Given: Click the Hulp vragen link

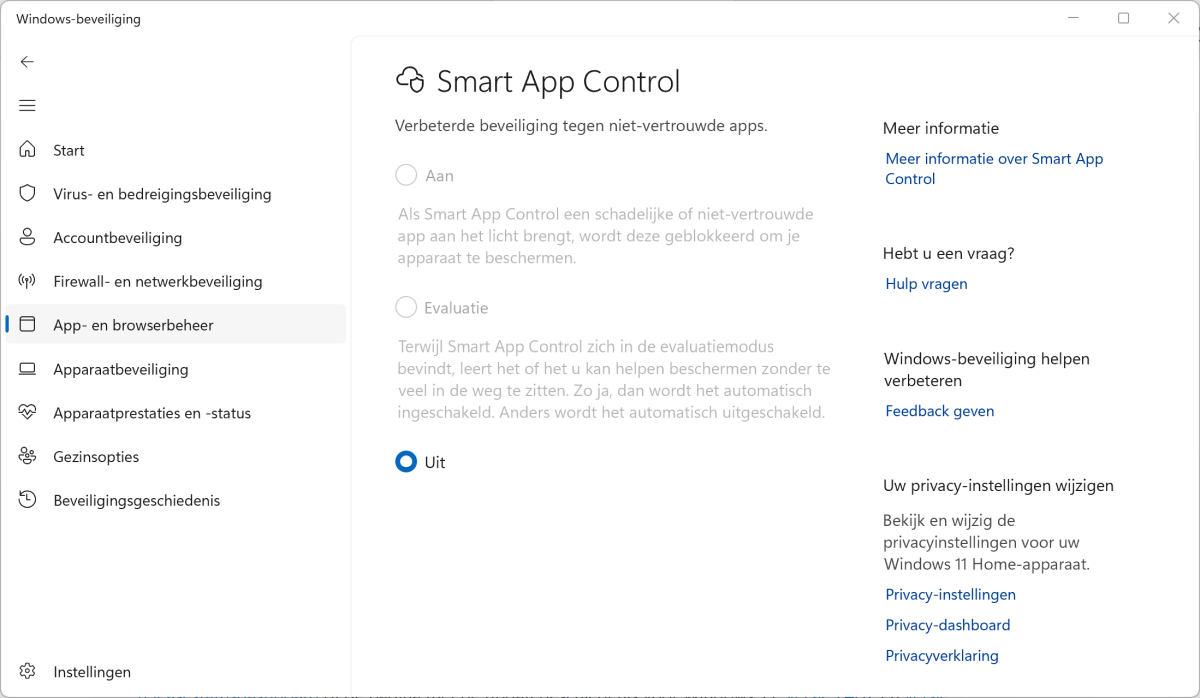Looking at the screenshot, I should coord(926,284).
